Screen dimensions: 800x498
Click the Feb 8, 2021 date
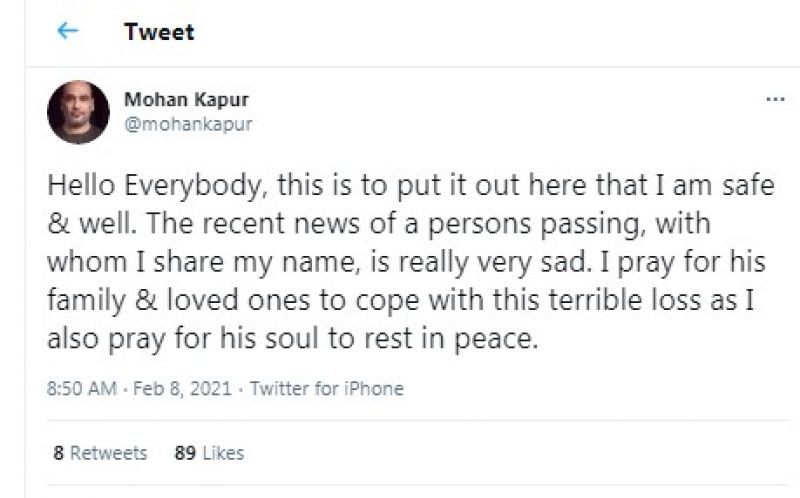(184, 388)
